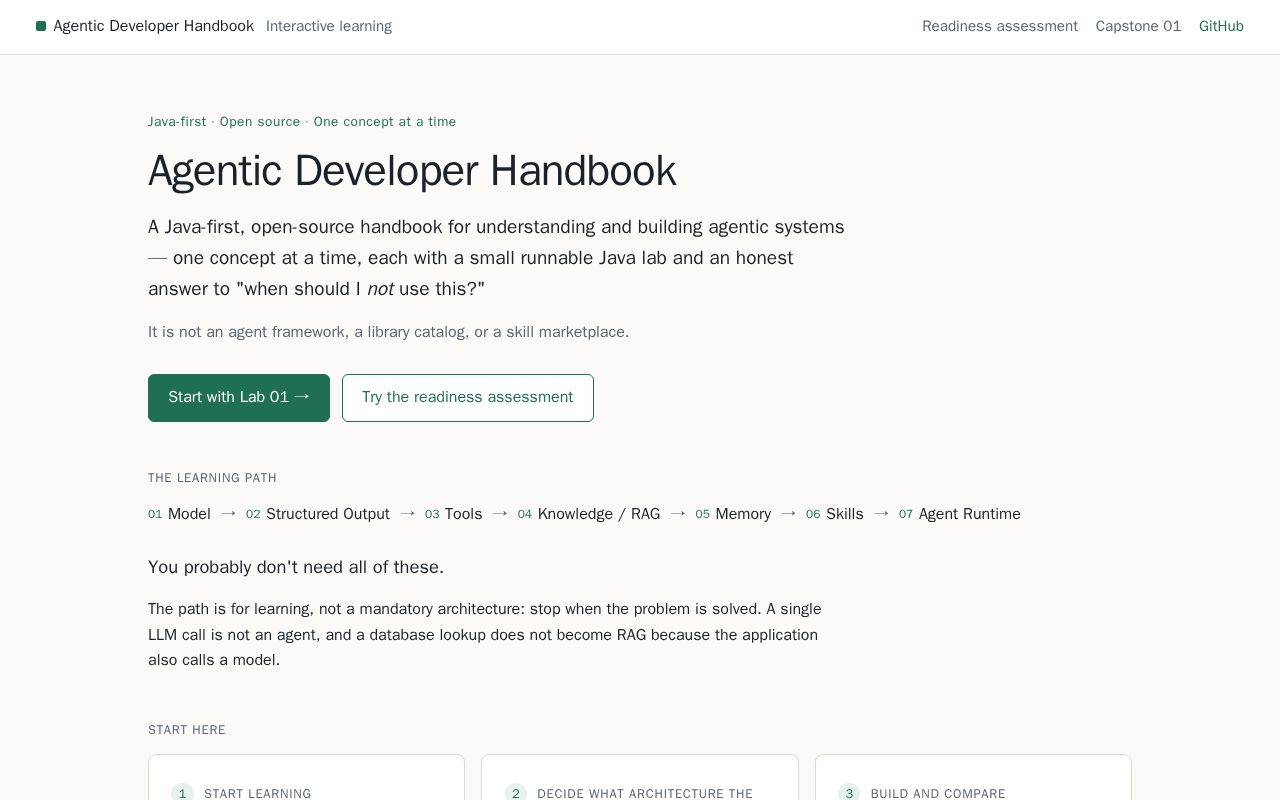Select step 05 Memory in the learning path
This screenshot has width=1280, height=800.
[733, 514]
